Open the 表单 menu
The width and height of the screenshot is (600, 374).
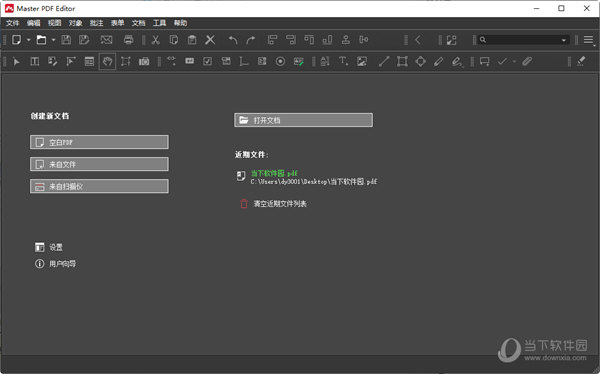point(117,23)
